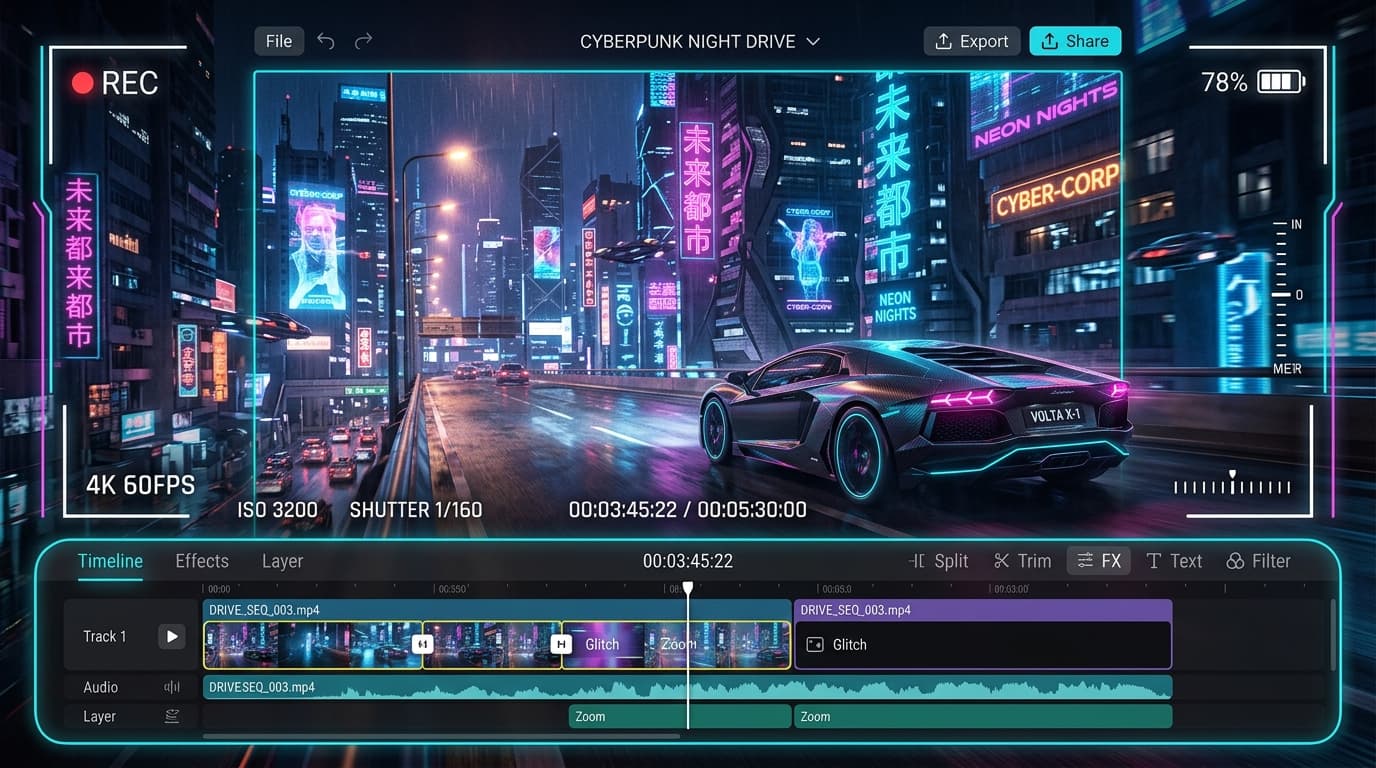Select the Glitch segment in the yellow-outlined clip
Image resolution: width=1376 pixels, height=768 pixels.
pyautogui.click(x=602, y=645)
